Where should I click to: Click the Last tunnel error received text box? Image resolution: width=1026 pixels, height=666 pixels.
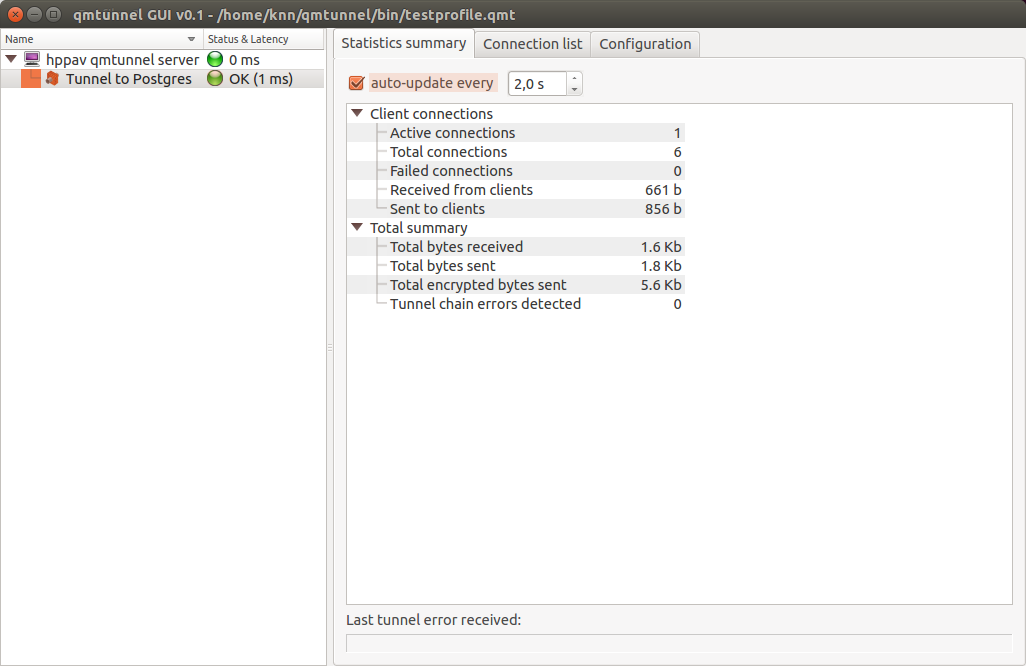[679, 643]
